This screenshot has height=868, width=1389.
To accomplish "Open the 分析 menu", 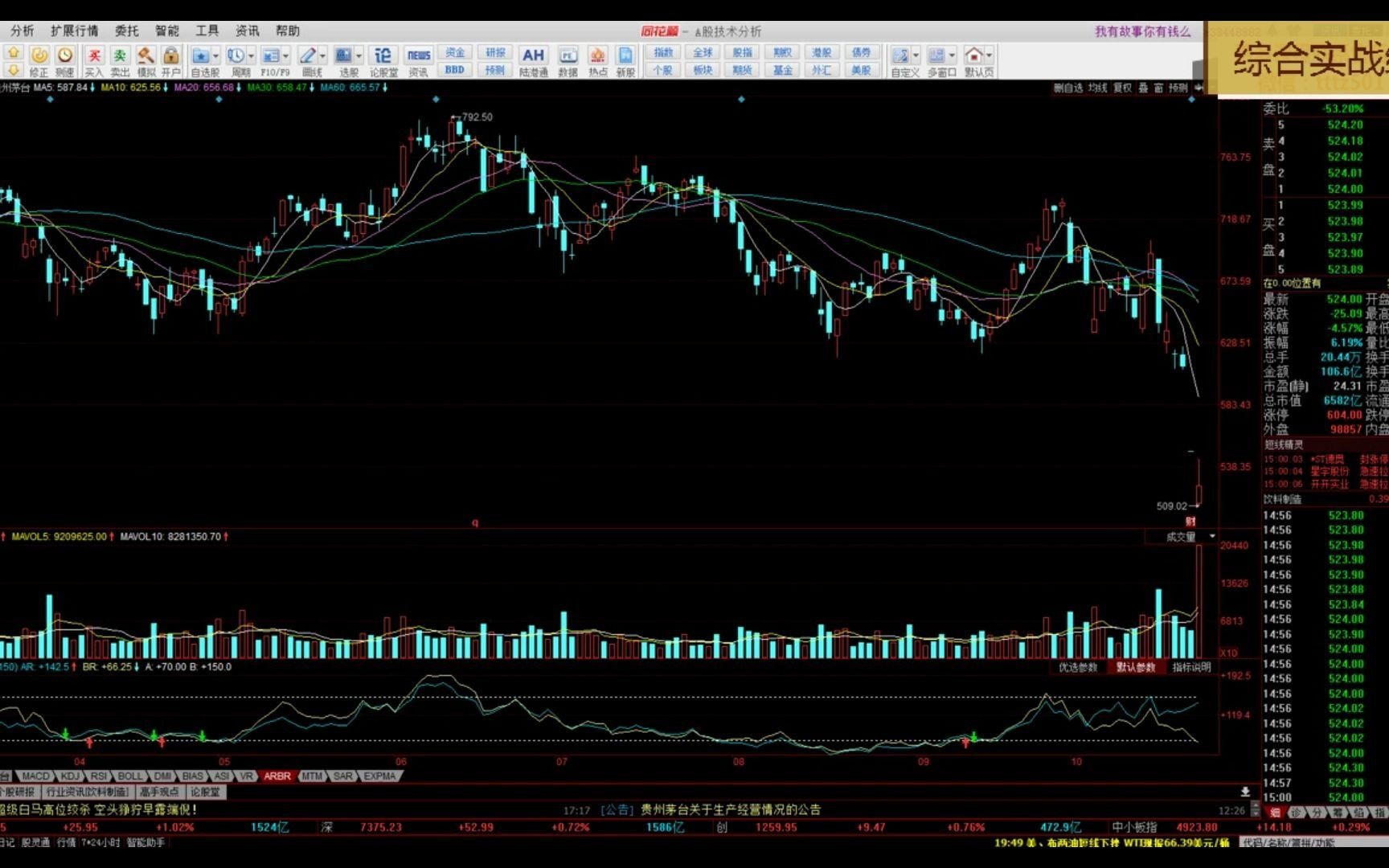I will [x=23, y=31].
